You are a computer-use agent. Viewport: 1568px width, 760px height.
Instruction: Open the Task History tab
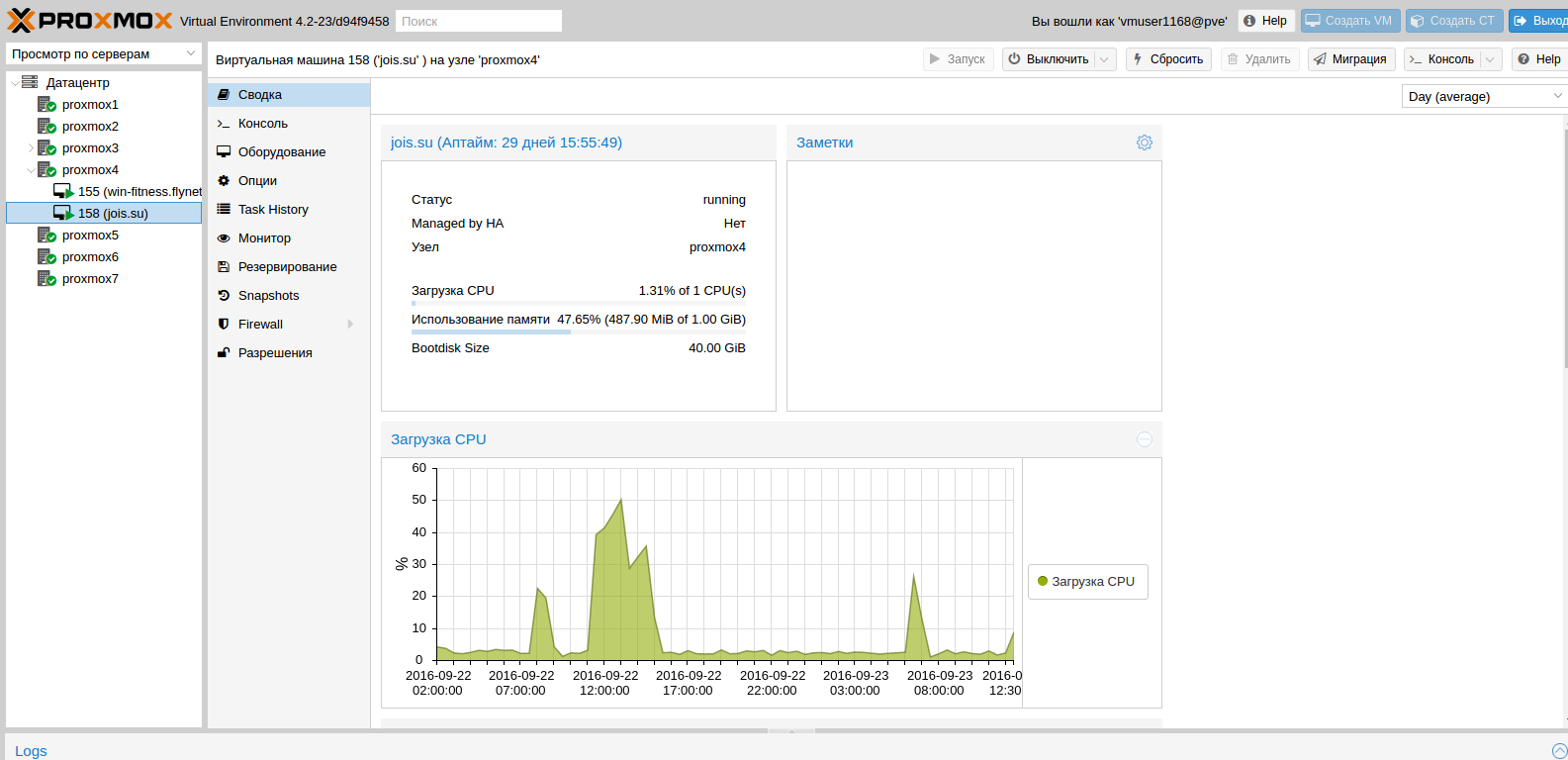click(x=289, y=210)
